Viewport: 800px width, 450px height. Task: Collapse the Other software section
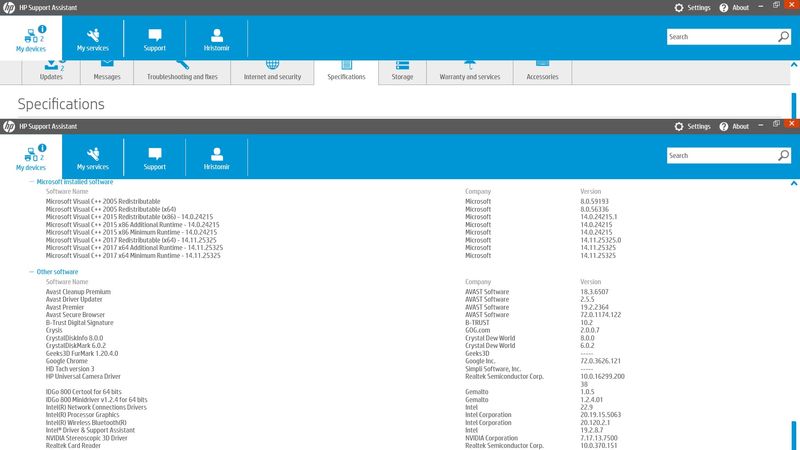click(x=32, y=272)
